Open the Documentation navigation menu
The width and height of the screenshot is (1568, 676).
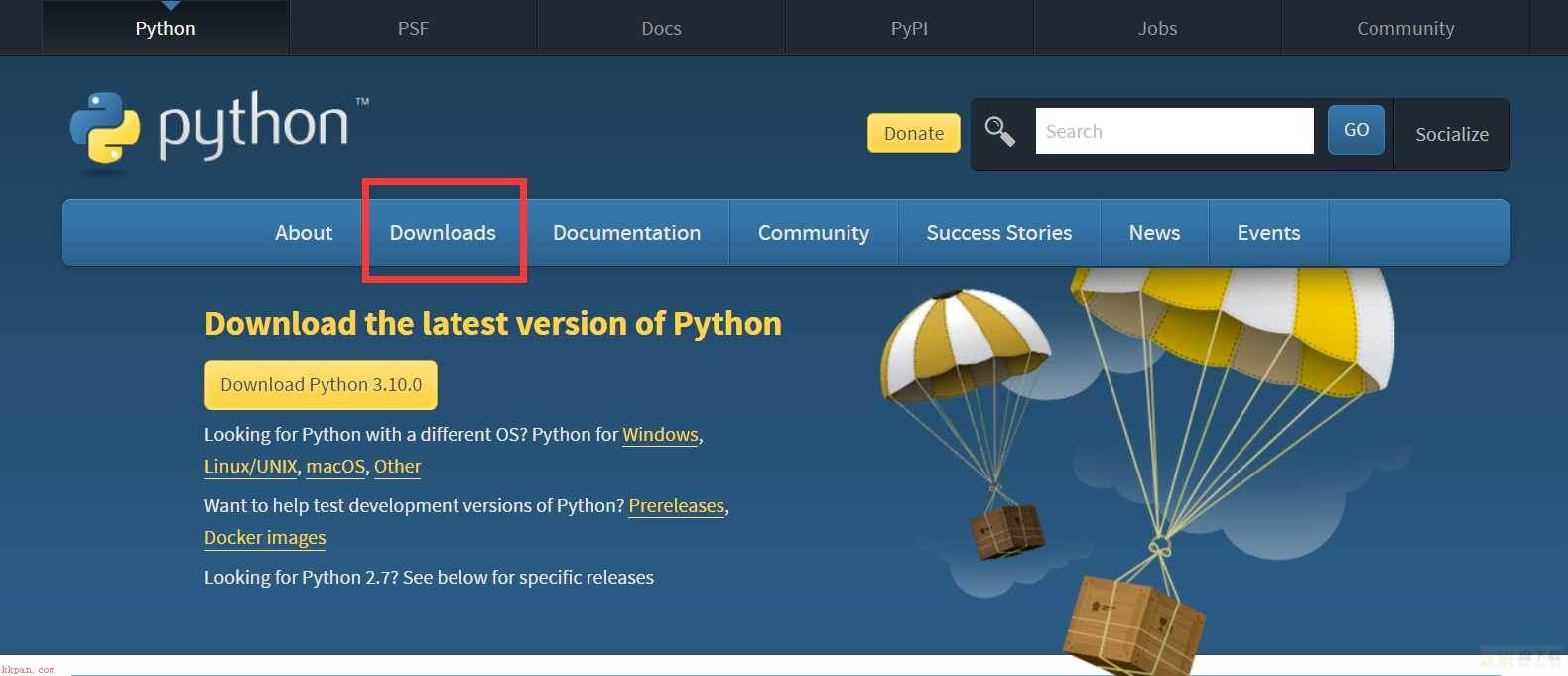[x=626, y=232]
